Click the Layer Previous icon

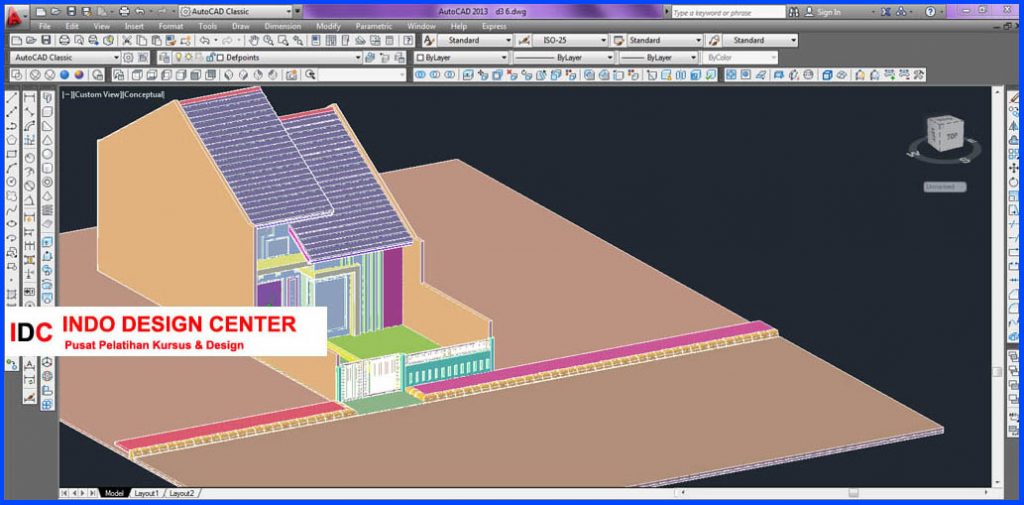click(384, 57)
